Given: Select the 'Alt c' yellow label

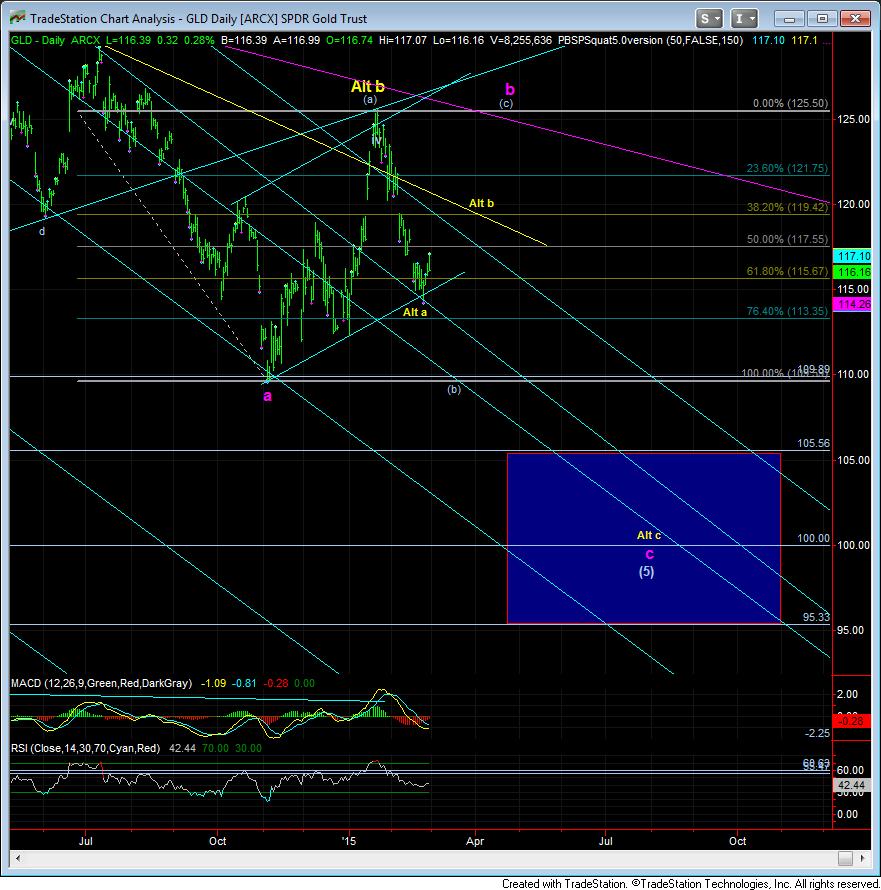Looking at the screenshot, I should [x=649, y=535].
